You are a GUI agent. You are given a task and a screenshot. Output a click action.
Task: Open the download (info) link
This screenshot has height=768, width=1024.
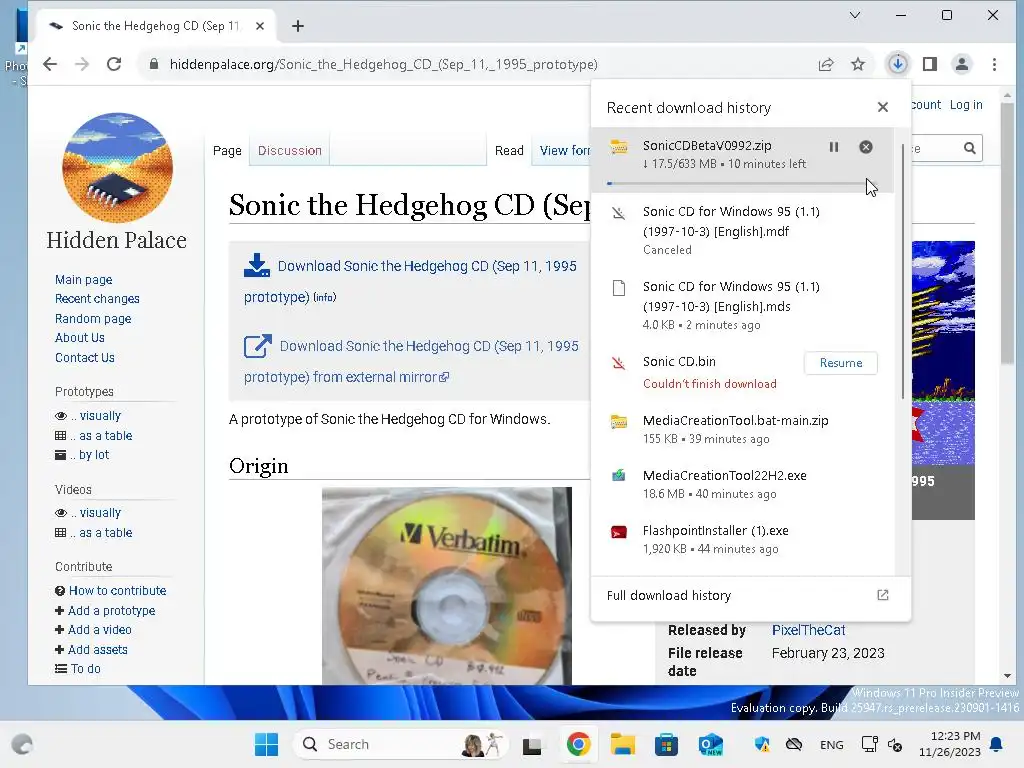pos(325,298)
